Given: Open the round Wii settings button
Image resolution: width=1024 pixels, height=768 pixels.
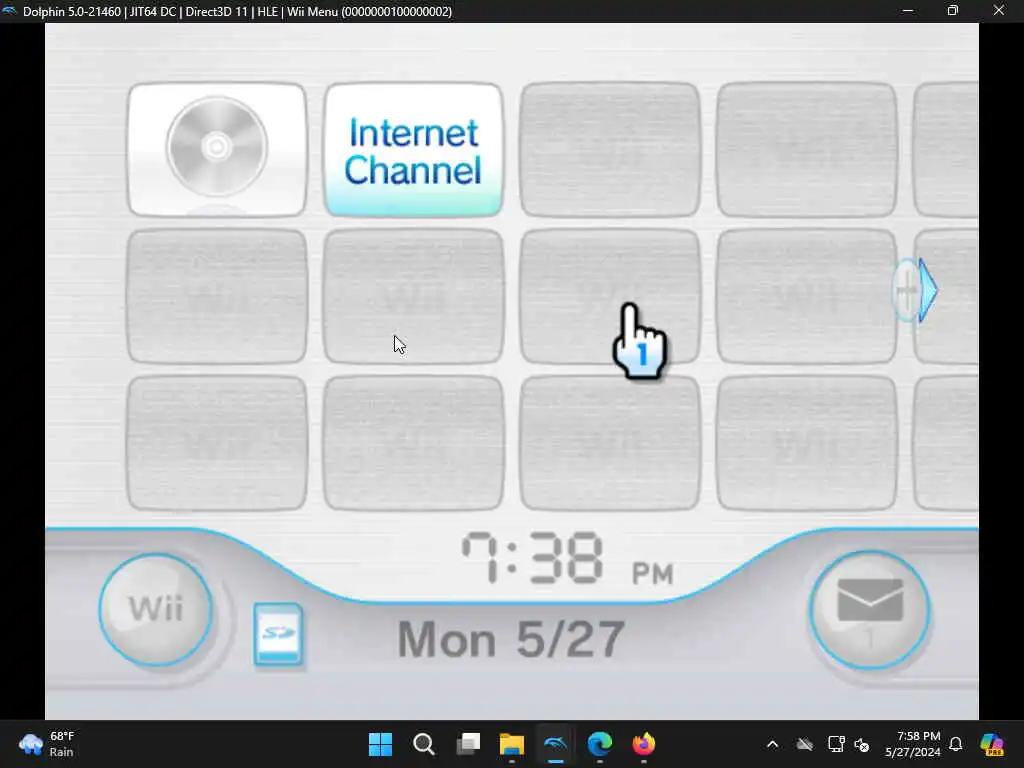Looking at the screenshot, I should point(156,610).
